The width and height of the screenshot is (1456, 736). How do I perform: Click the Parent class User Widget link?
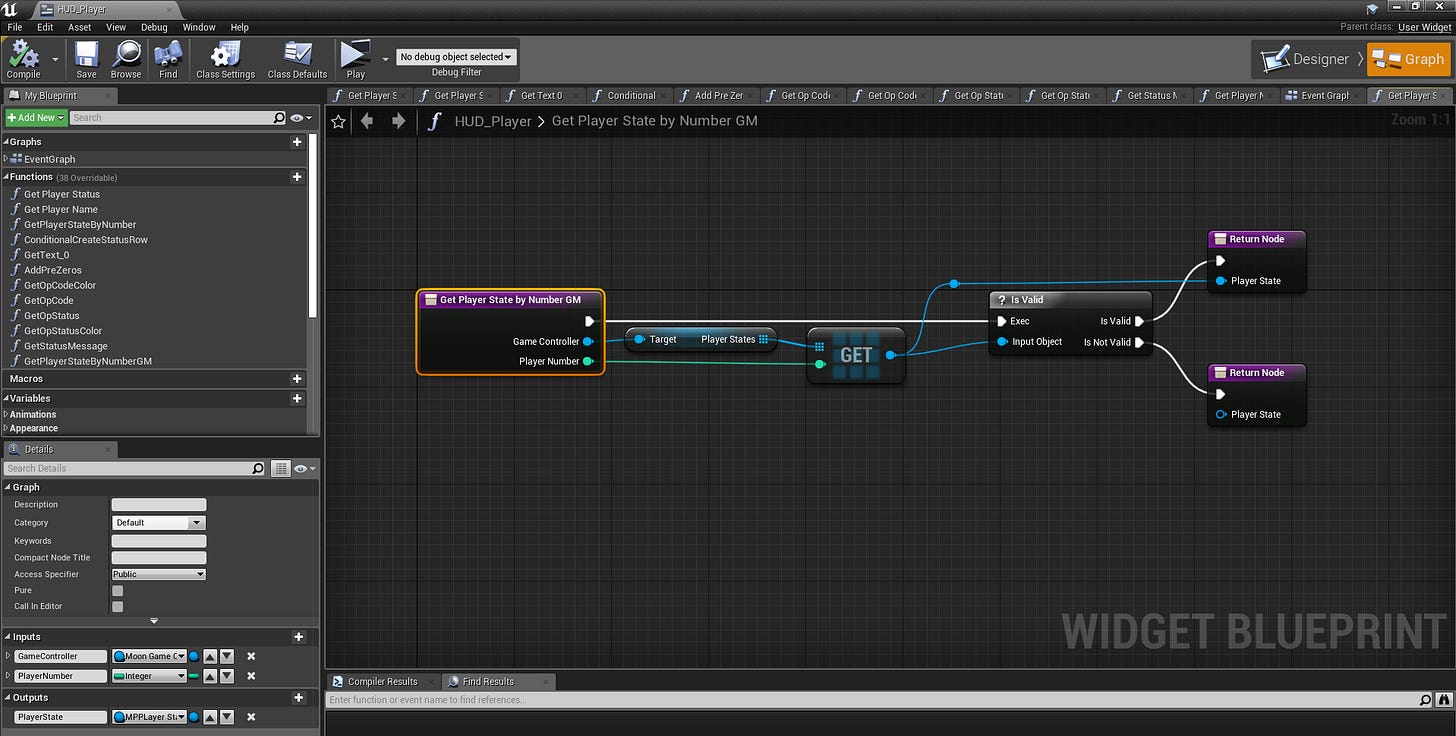(1423, 27)
